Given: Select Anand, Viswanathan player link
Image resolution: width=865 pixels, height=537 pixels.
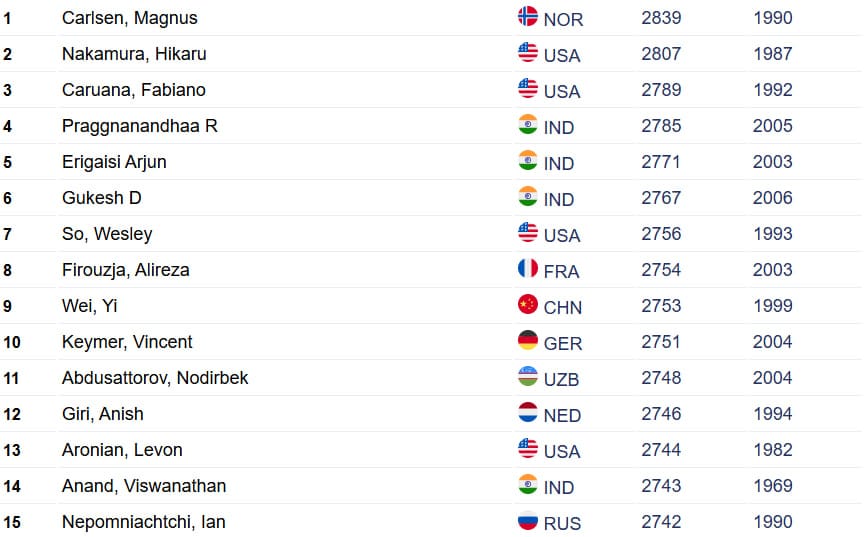Looking at the screenshot, I should pyautogui.click(x=144, y=486).
